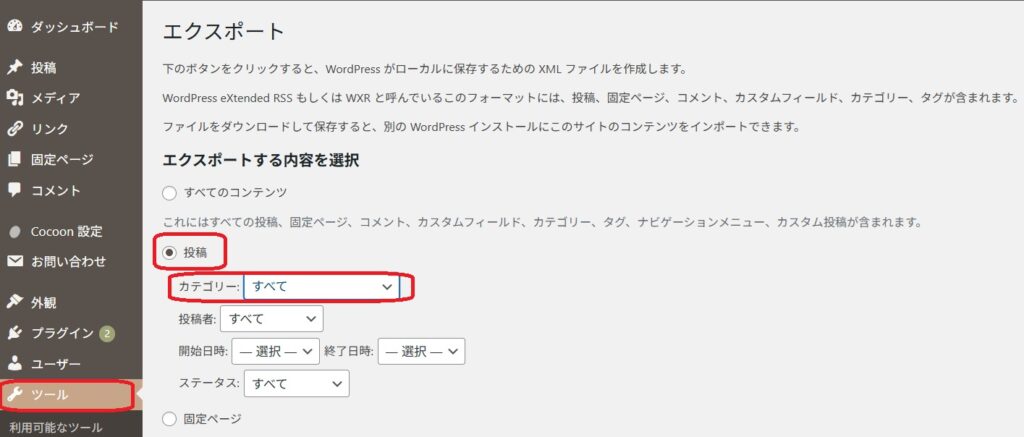Click the wrench icon for ツール
1024x437 pixels.
[x=14, y=395]
